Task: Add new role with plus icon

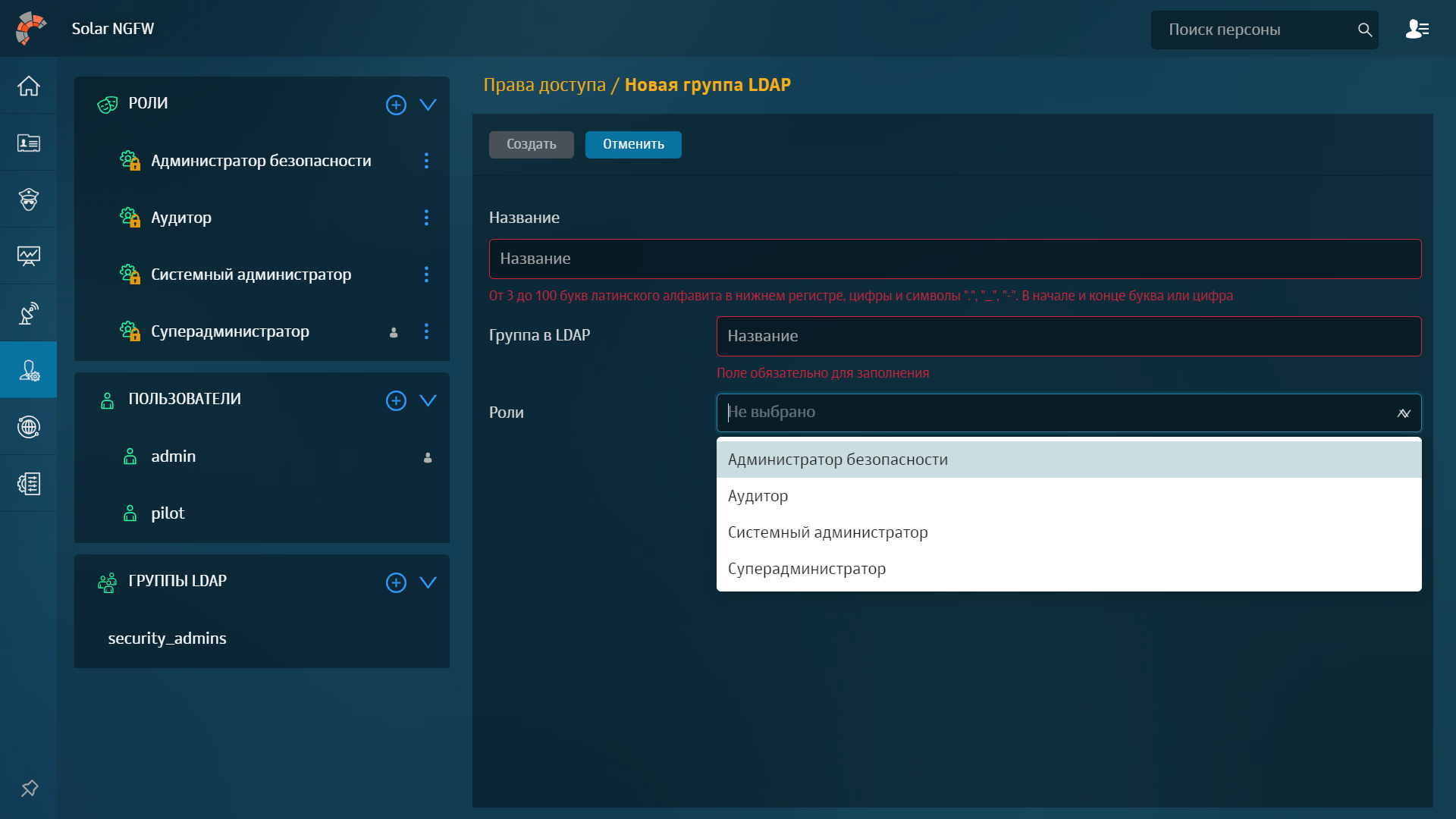Action: [396, 105]
